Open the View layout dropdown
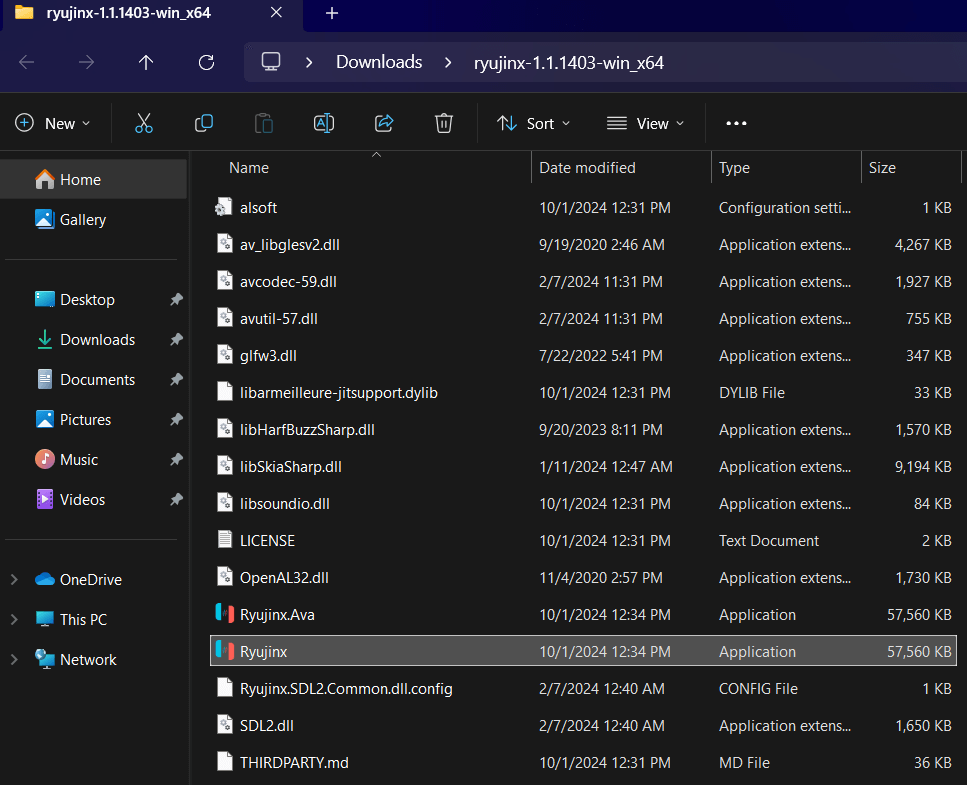Screen dimensions: 967x785 [x=646, y=123]
